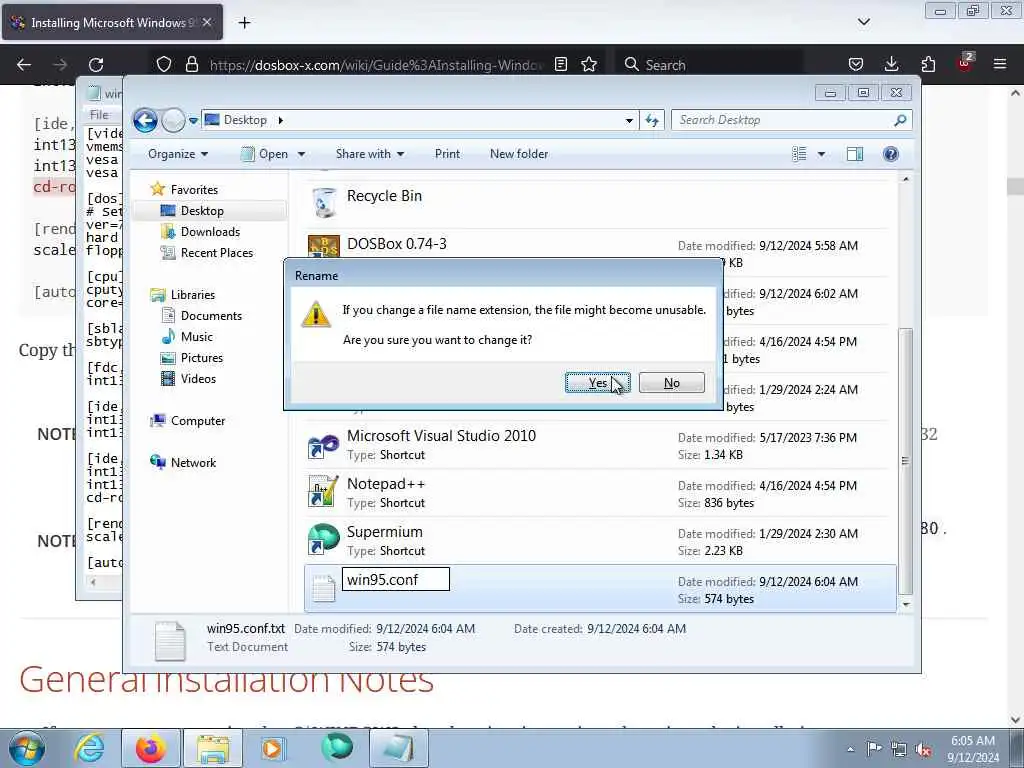Open Explorer help icon
Image resolution: width=1024 pixels, height=768 pixels.
point(891,154)
